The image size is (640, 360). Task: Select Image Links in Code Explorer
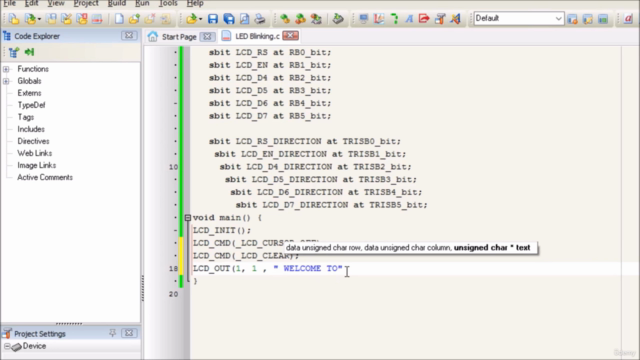[x=37, y=165]
